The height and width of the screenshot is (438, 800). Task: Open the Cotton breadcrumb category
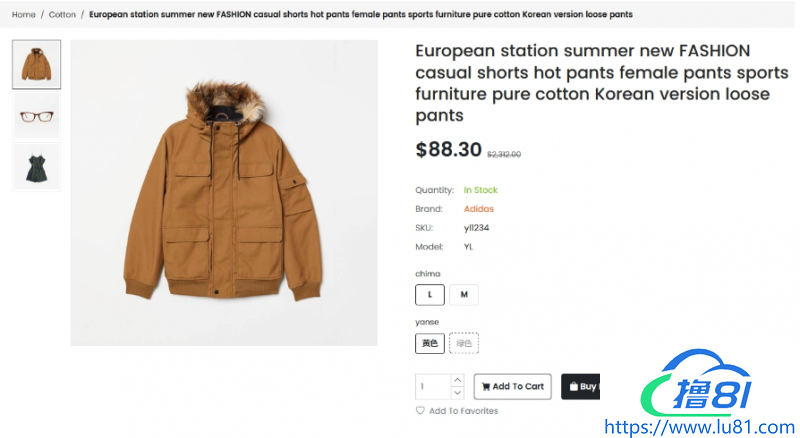tap(62, 15)
